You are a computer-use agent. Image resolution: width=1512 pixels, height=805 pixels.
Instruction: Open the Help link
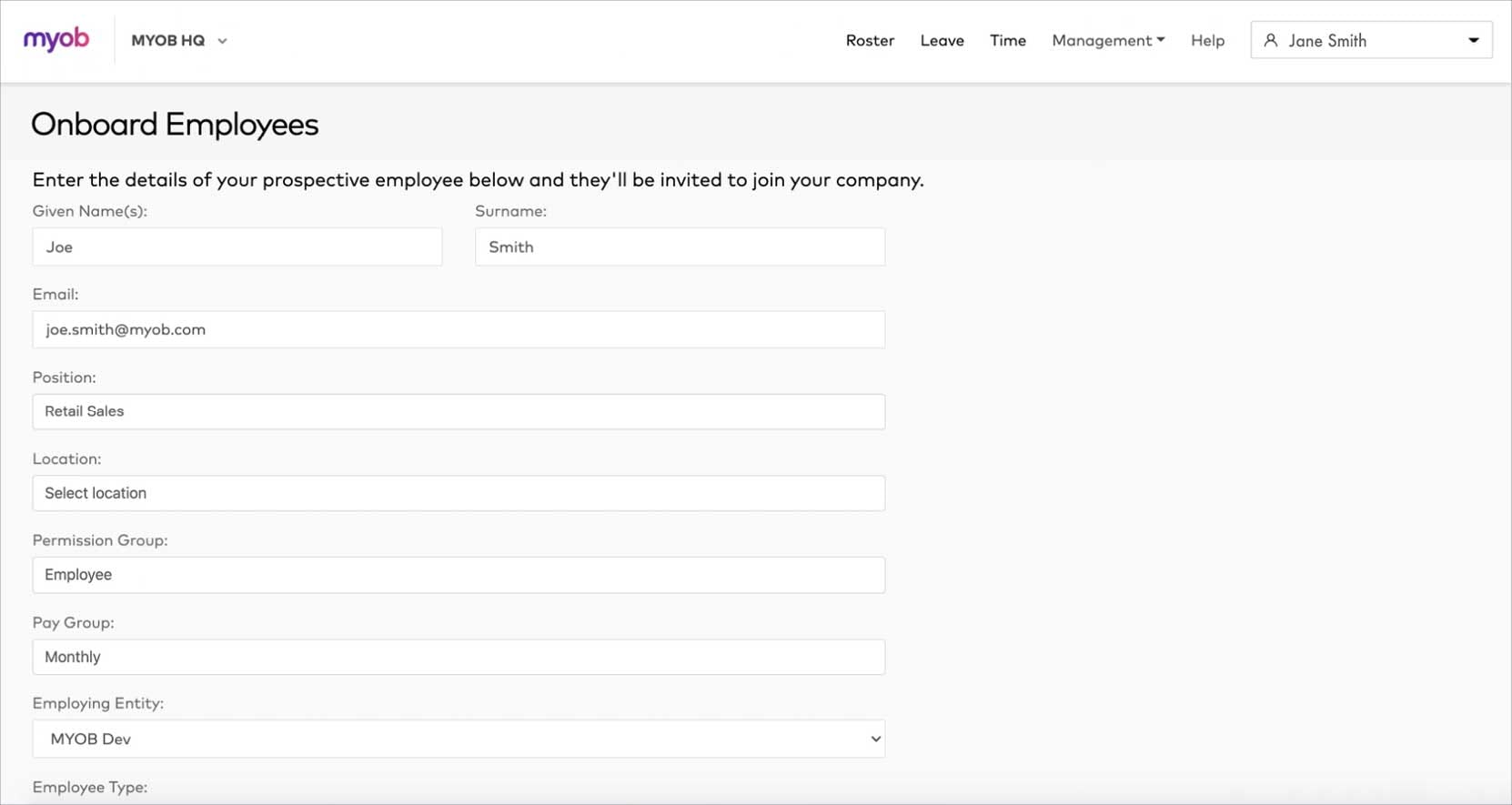(1207, 41)
